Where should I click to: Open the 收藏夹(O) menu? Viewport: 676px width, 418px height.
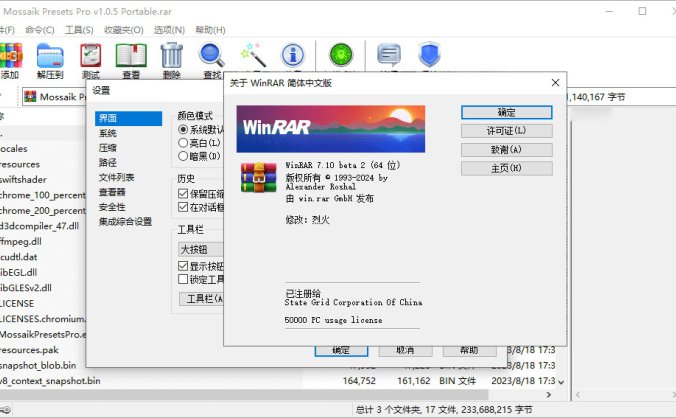tap(124, 30)
